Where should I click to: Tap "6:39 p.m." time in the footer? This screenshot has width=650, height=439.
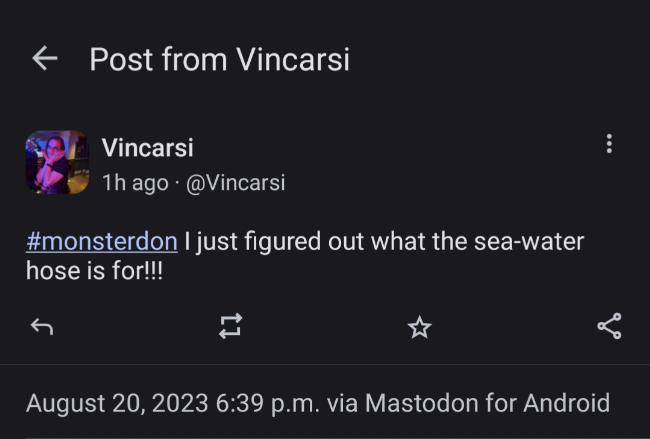click(267, 403)
